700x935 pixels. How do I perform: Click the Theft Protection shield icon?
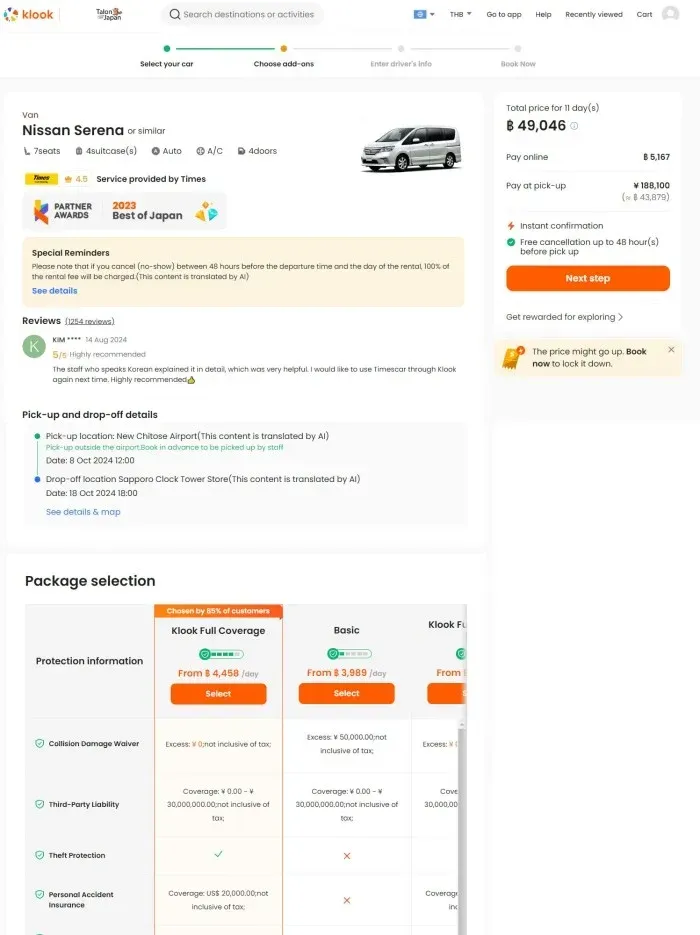tap(39, 855)
